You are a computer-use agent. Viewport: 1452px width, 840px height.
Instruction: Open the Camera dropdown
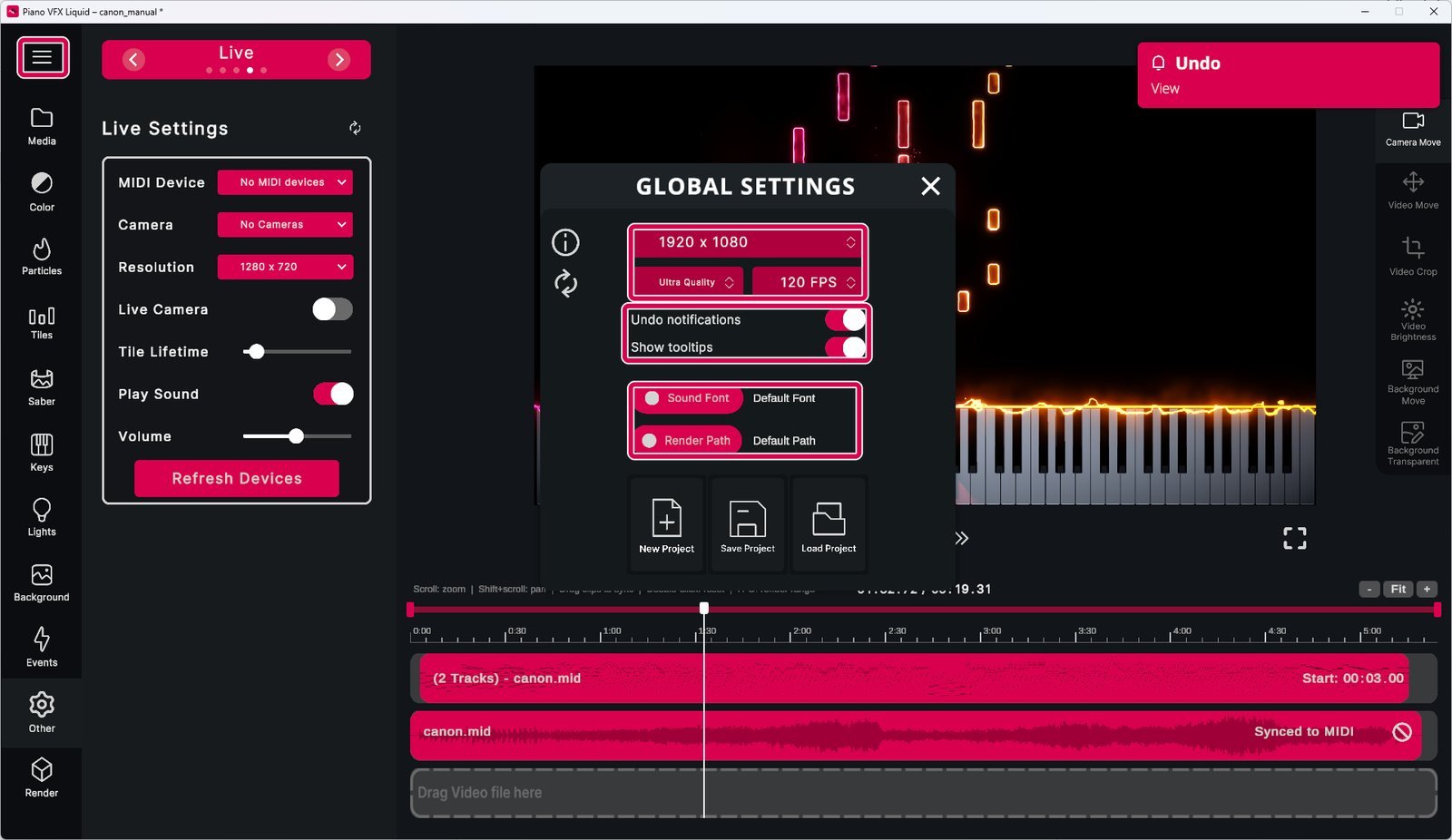[285, 225]
